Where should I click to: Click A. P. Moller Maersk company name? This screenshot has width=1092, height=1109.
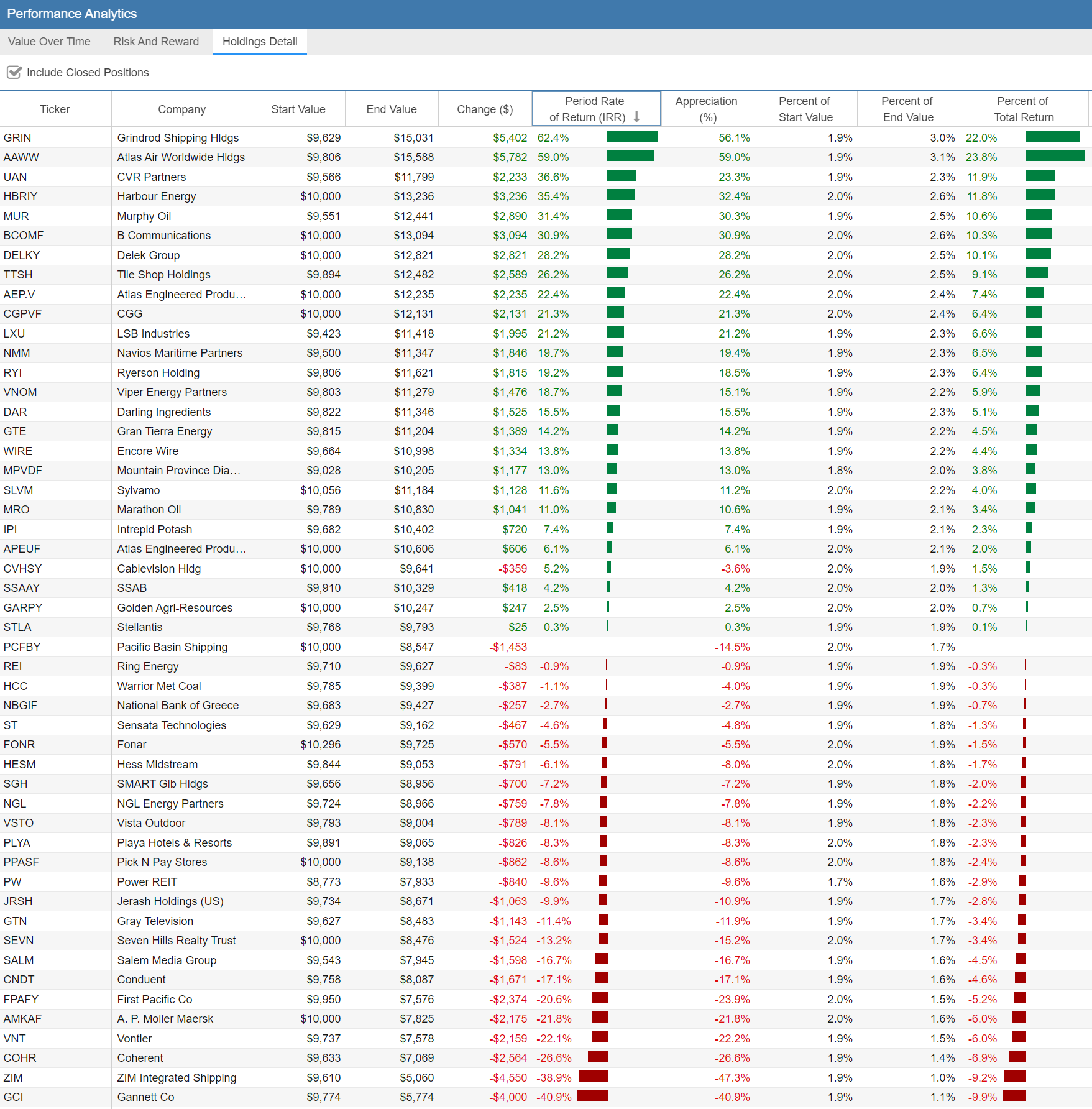pos(165,1019)
